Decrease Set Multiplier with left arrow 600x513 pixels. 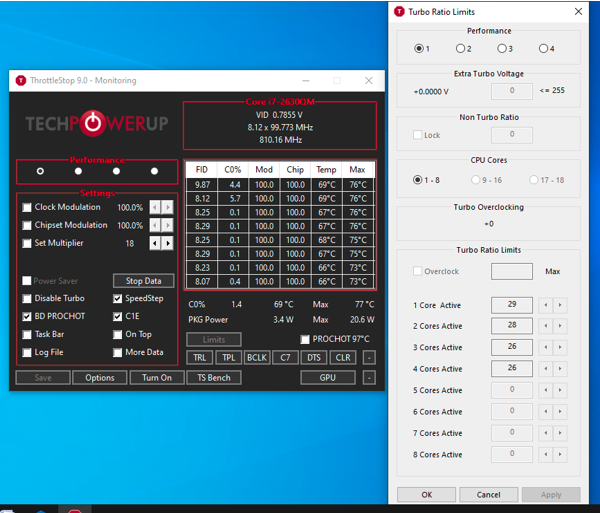tap(155, 243)
